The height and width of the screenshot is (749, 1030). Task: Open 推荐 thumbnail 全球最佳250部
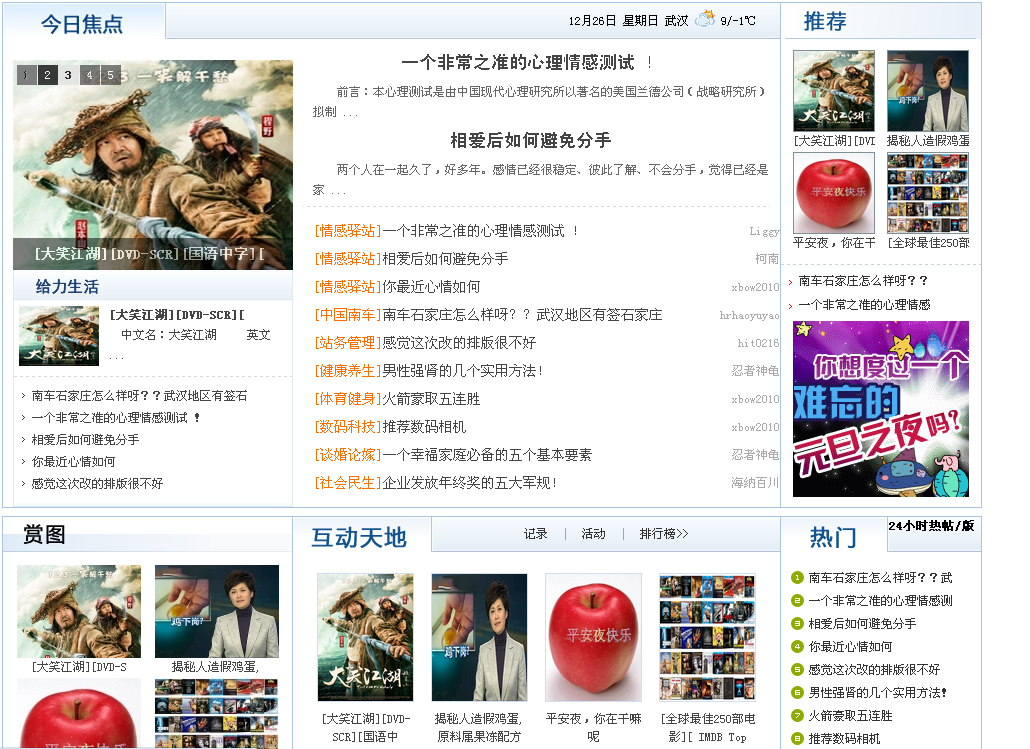click(x=928, y=193)
